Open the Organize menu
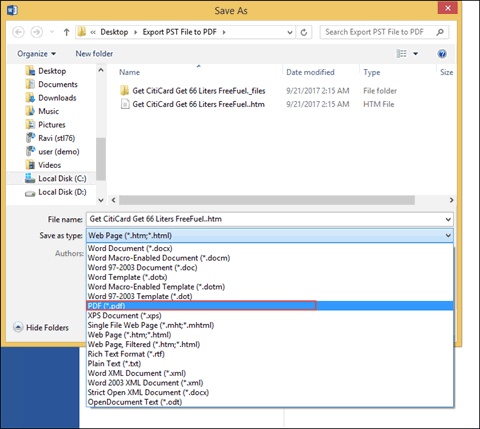 36,54
